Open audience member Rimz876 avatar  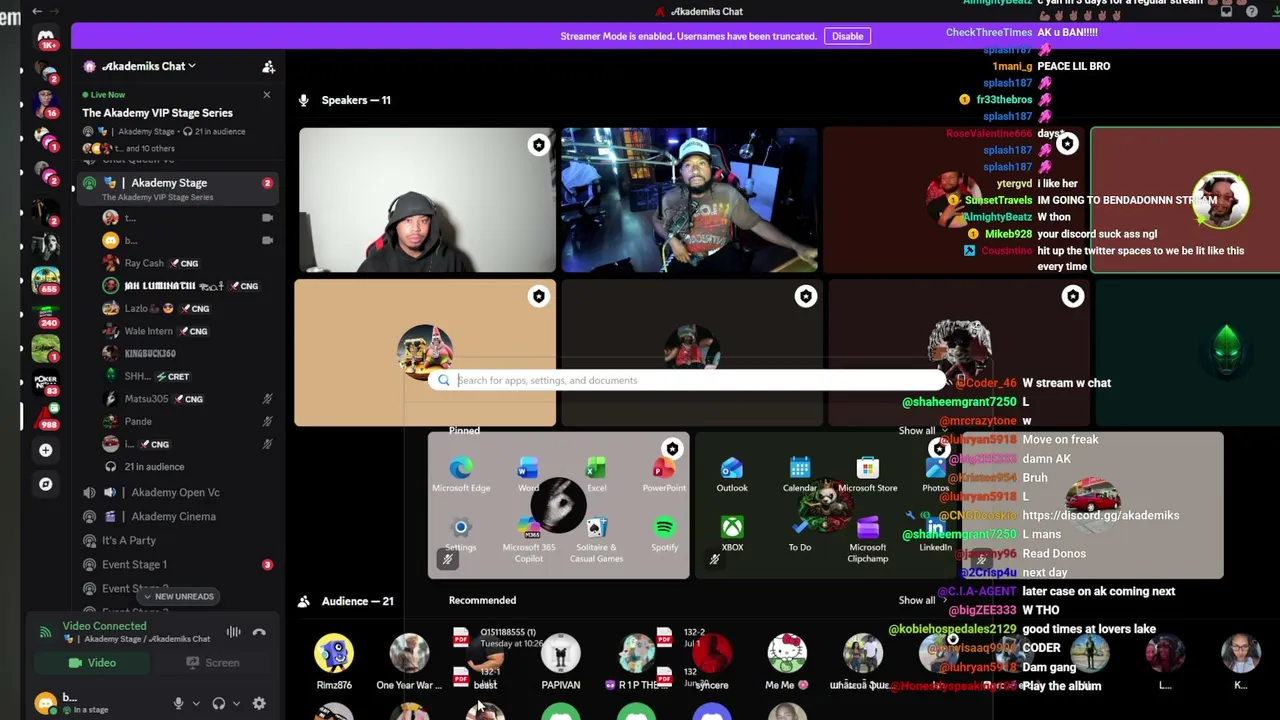[334, 653]
